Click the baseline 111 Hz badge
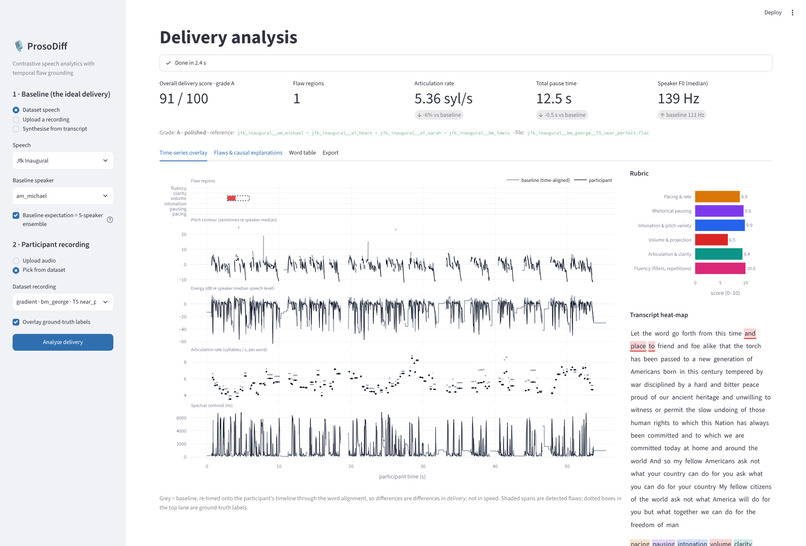 [x=682, y=115]
